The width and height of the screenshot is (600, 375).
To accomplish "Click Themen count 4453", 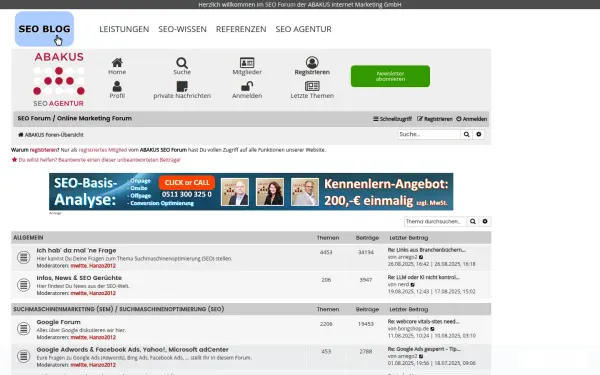I will click(326, 252).
